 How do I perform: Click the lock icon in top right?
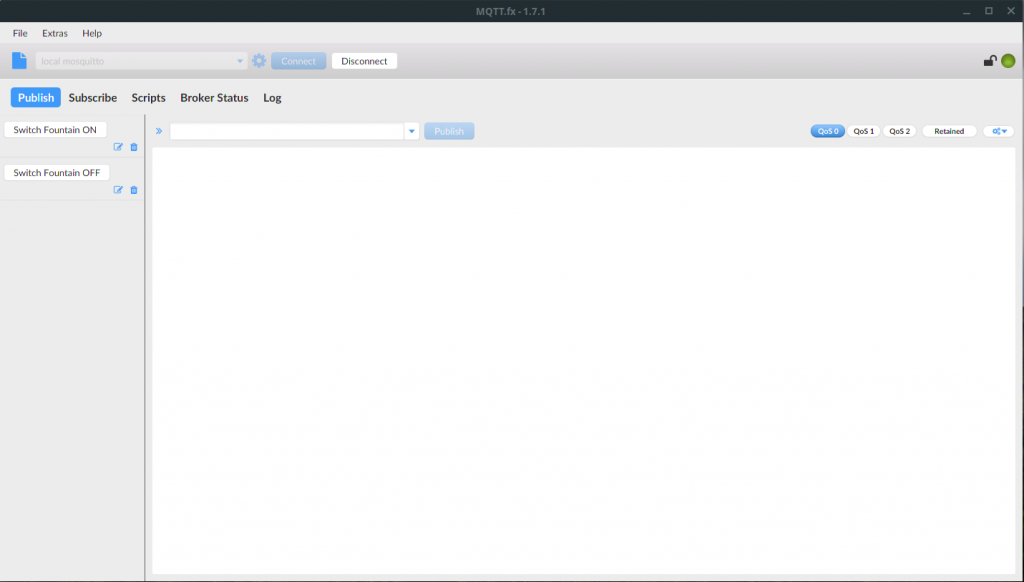click(990, 61)
